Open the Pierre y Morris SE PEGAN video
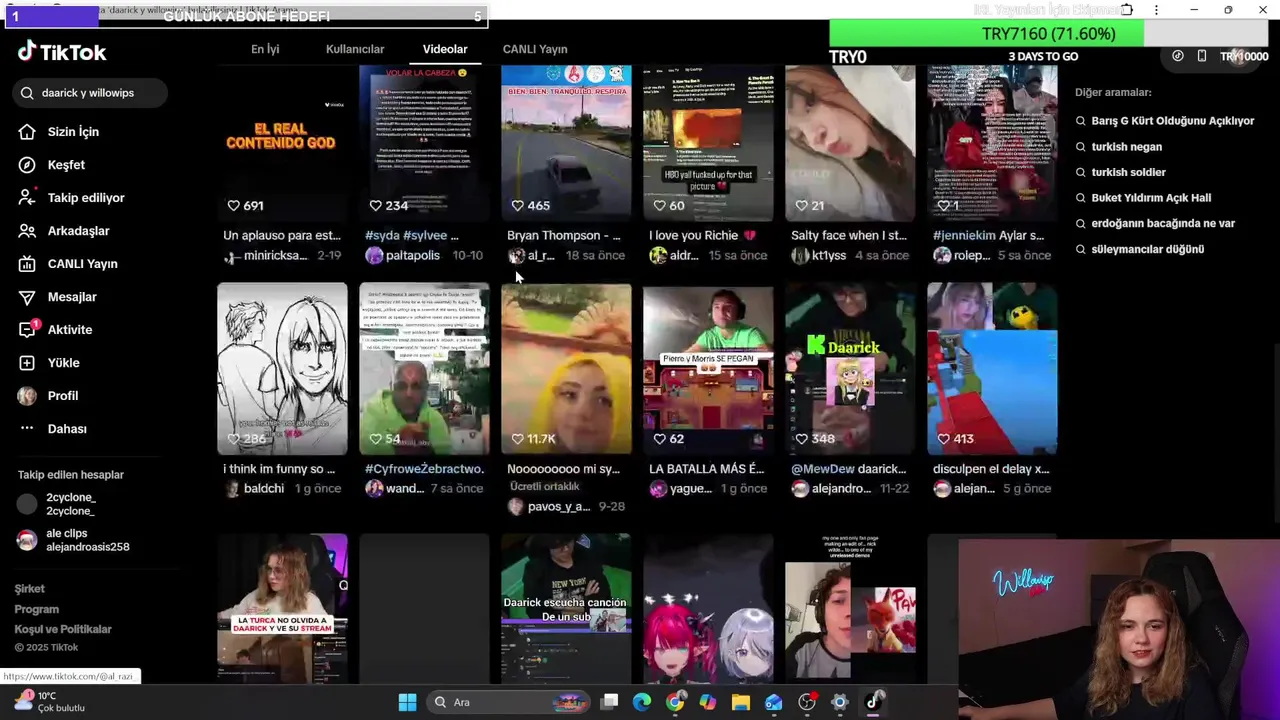Viewport: 1280px width, 720px height. coord(708,369)
